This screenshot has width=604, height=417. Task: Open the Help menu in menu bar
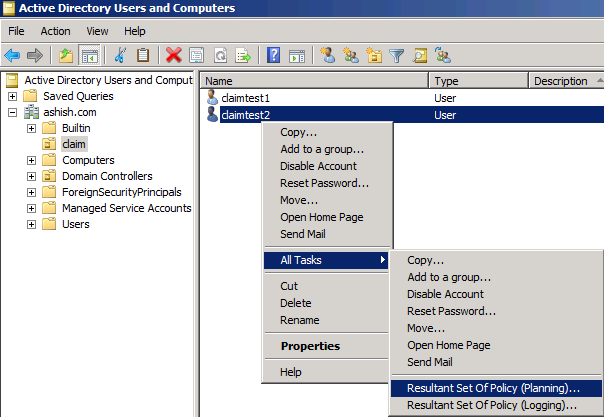(x=134, y=31)
